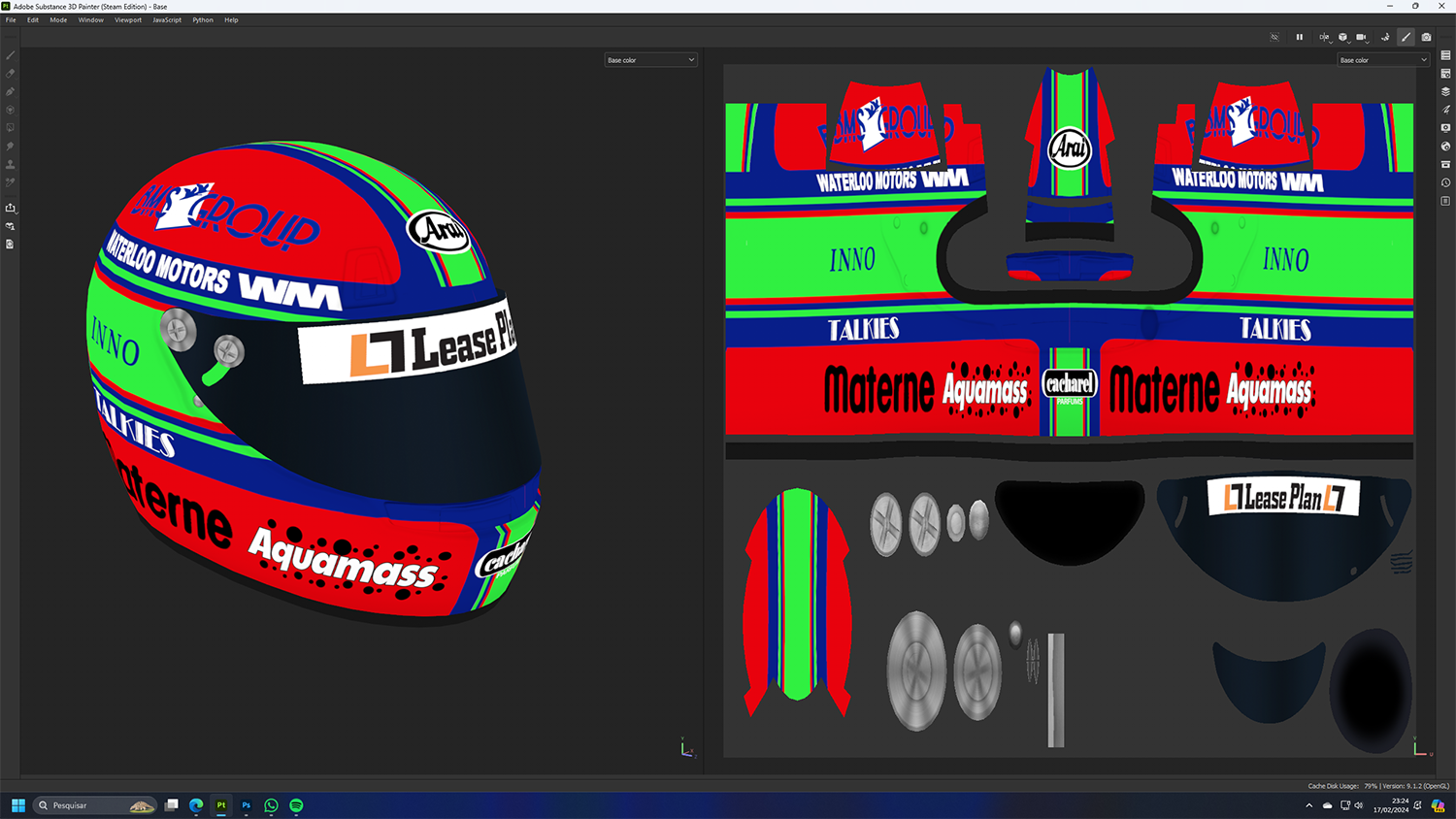Open WhatsApp from the taskbar
The image size is (1456, 819).
click(272, 805)
